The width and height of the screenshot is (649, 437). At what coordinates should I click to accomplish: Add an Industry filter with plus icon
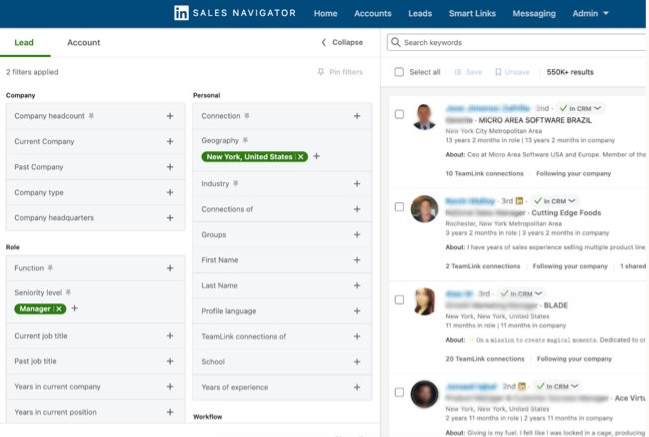tap(357, 184)
